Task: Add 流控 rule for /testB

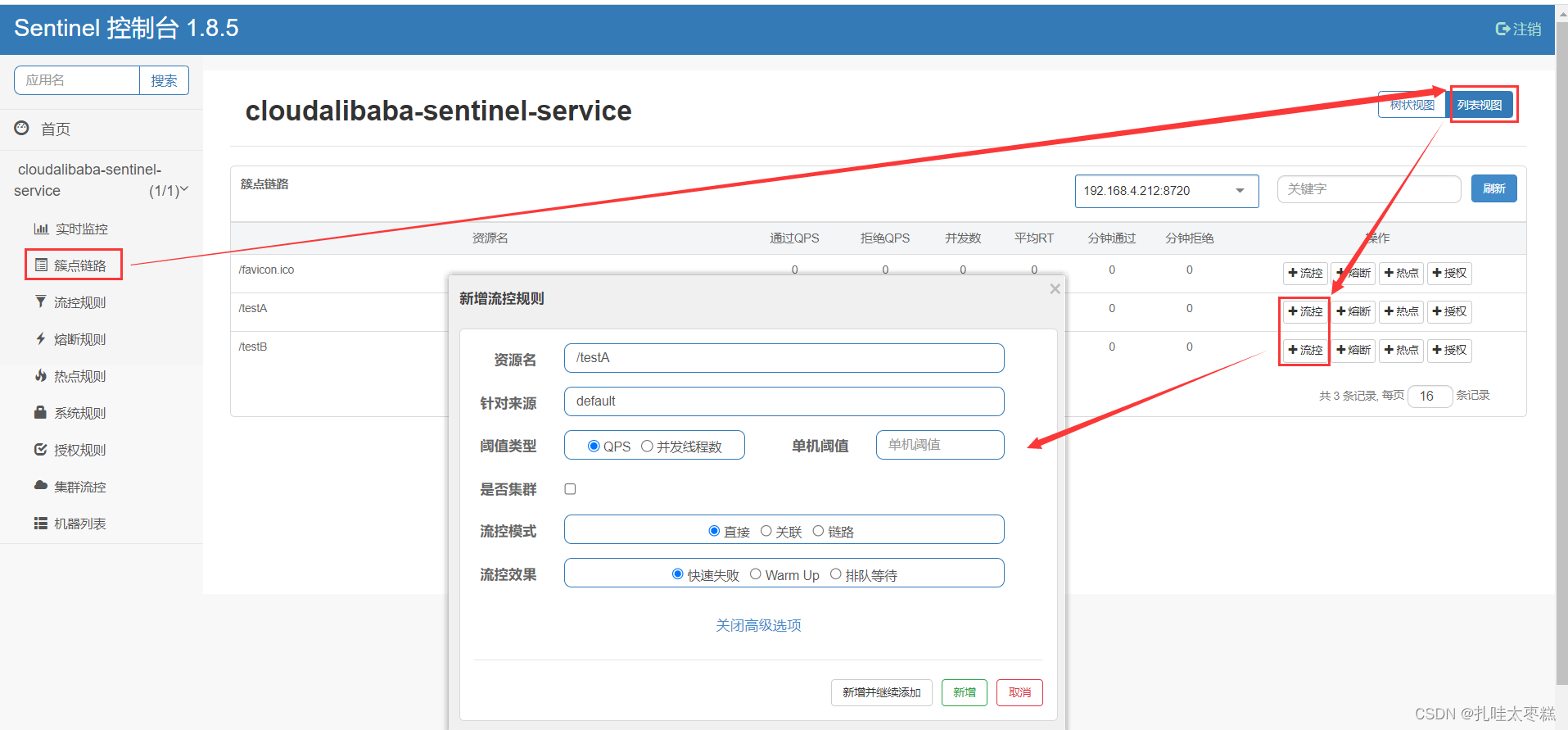Action: 1305,350
